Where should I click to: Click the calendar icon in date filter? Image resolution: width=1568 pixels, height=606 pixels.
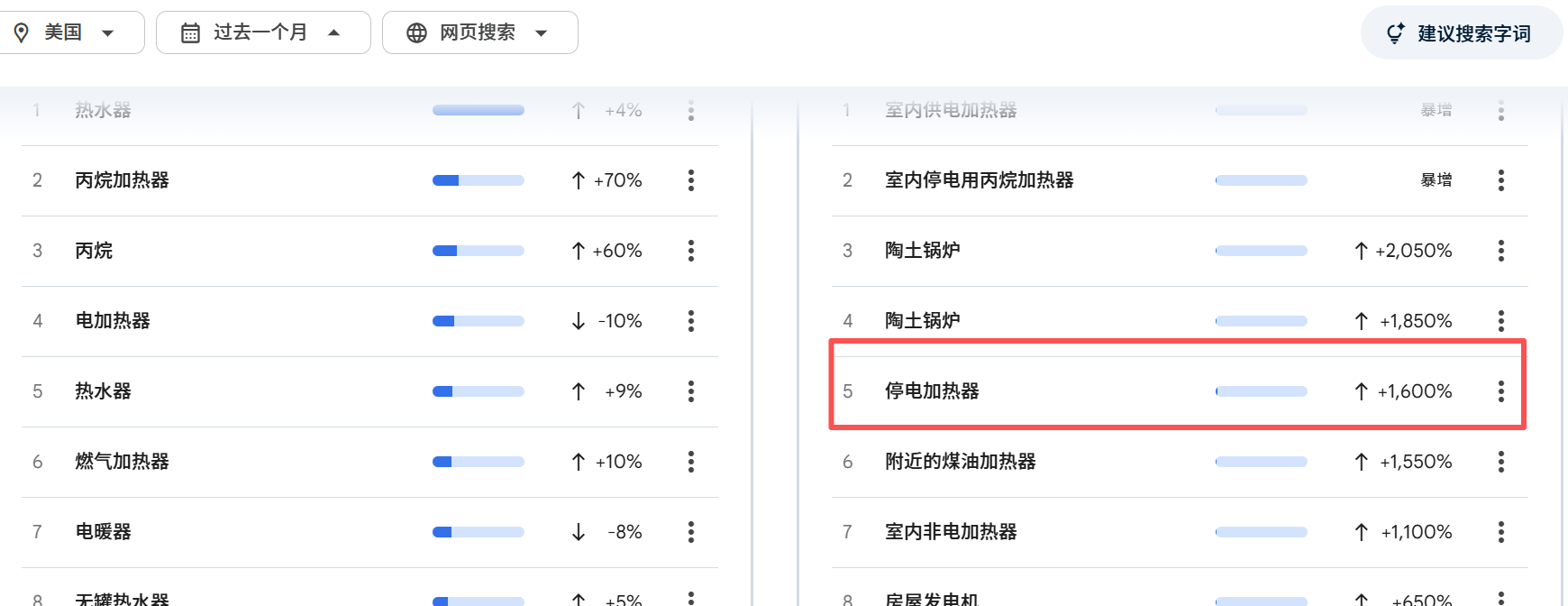coord(190,33)
